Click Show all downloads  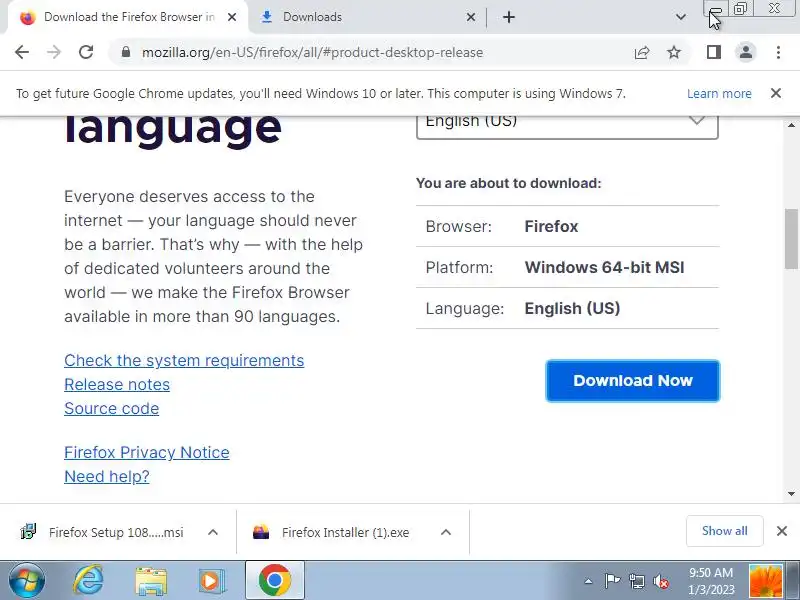724,531
